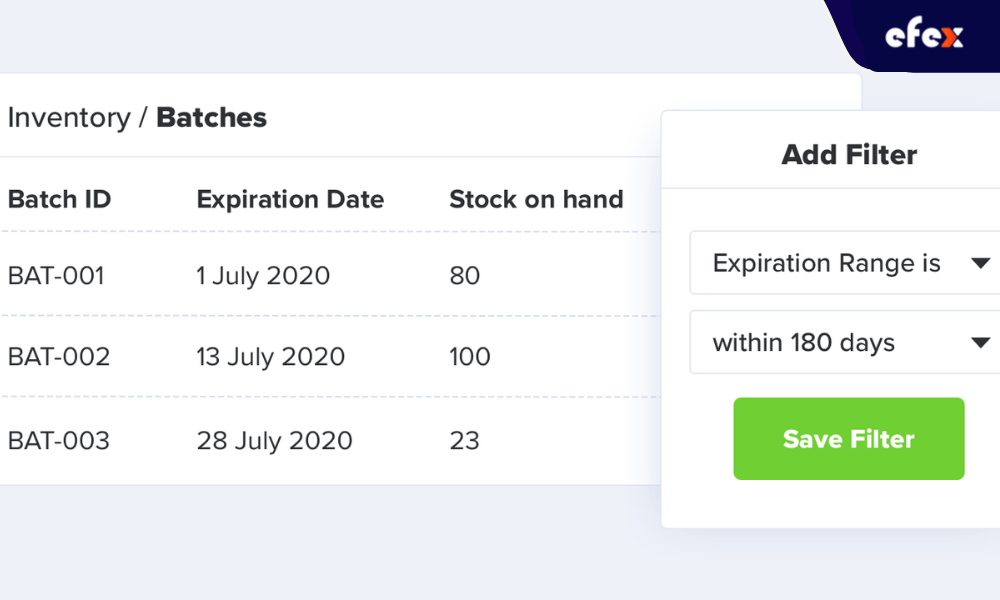1000x600 pixels.
Task: Go to Inventory breadcrumb link
Action: [x=69, y=118]
